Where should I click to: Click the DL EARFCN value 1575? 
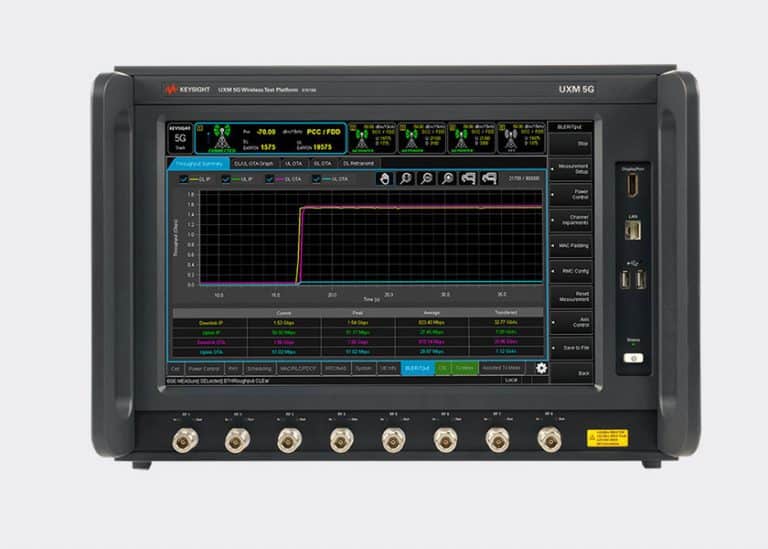[268, 147]
